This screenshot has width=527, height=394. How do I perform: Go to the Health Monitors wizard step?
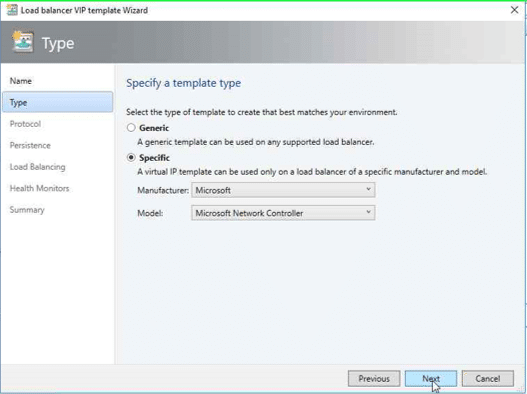(39, 188)
